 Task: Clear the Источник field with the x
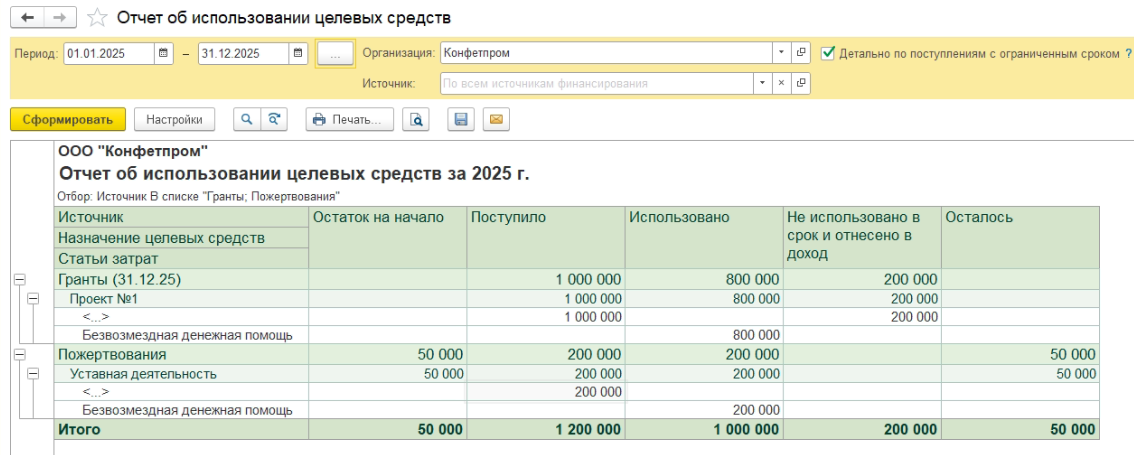(x=782, y=84)
